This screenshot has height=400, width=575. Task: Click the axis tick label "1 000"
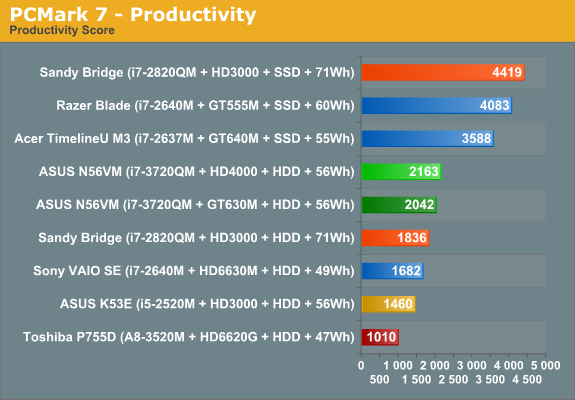398,366
